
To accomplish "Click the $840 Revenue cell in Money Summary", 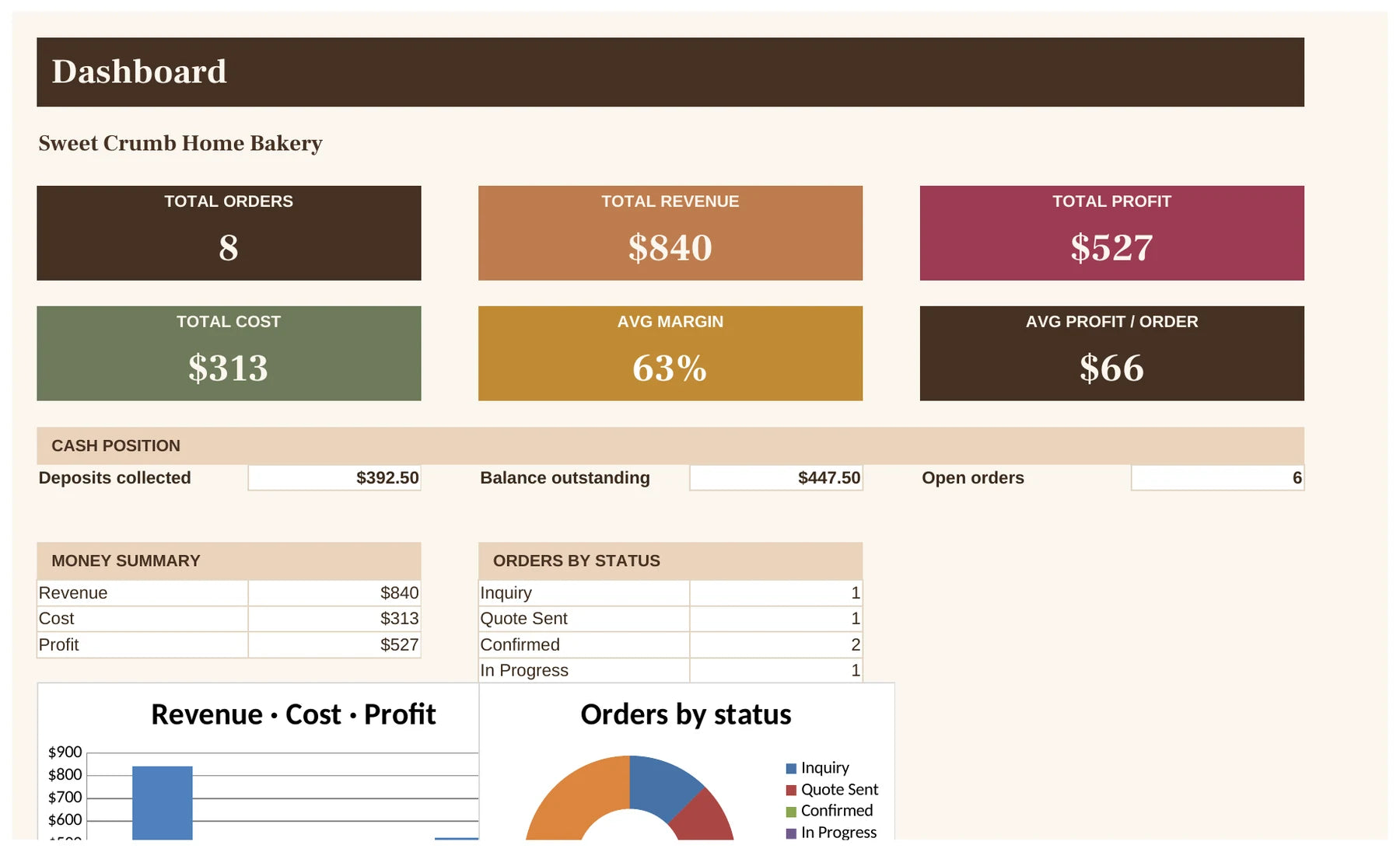I will point(334,592).
